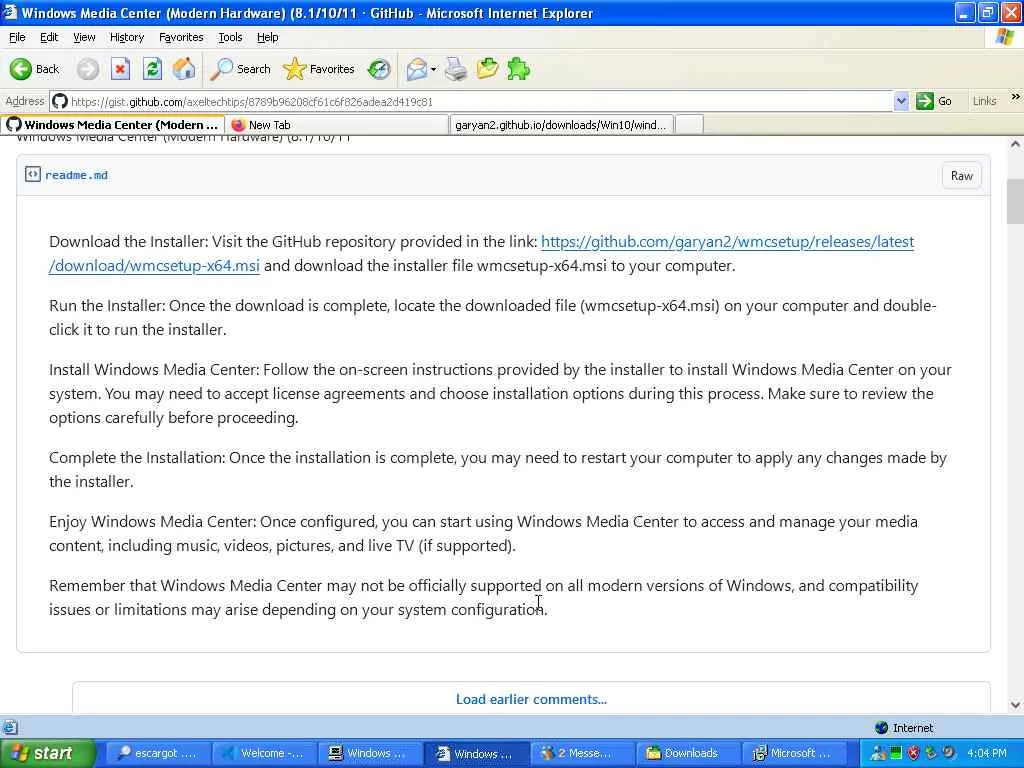Go to the Home page icon

point(184,69)
